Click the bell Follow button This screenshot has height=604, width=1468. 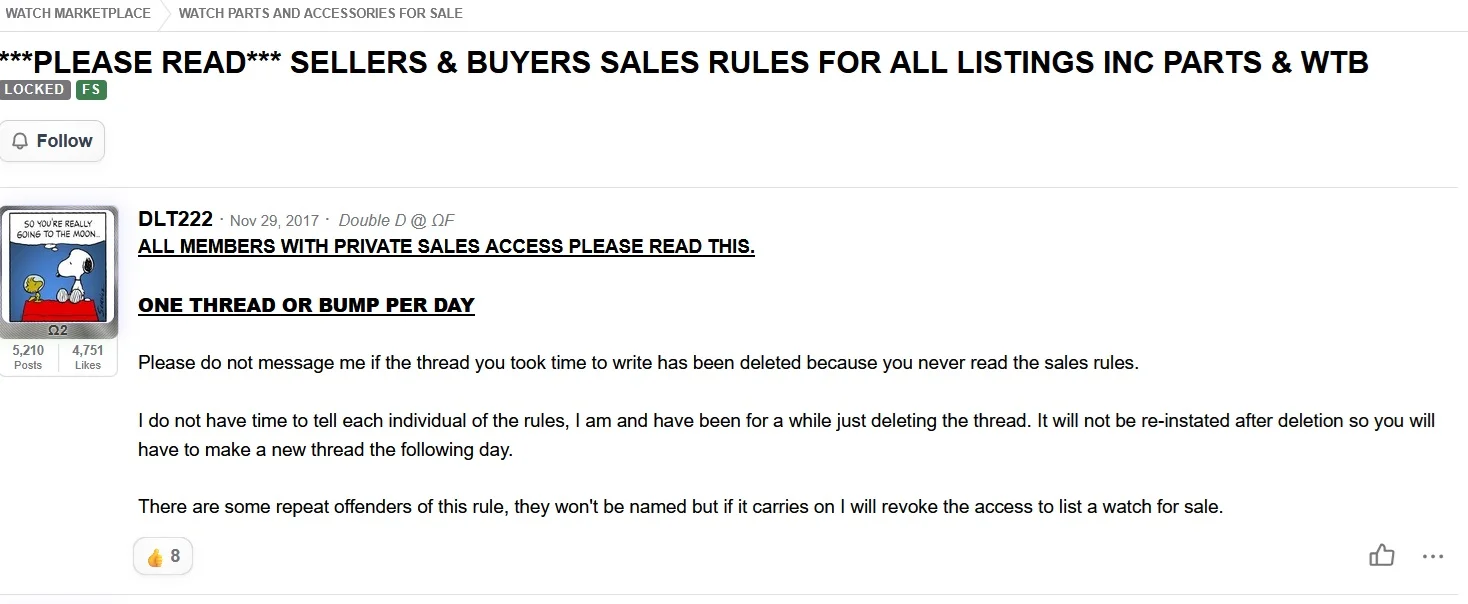52,141
